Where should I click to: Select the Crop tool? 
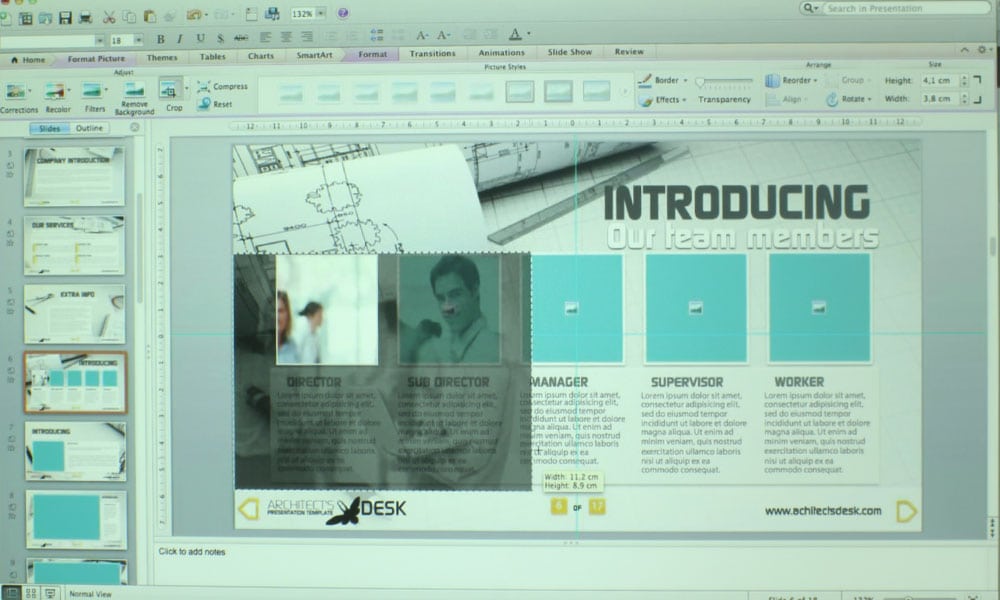[x=171, y=92]
